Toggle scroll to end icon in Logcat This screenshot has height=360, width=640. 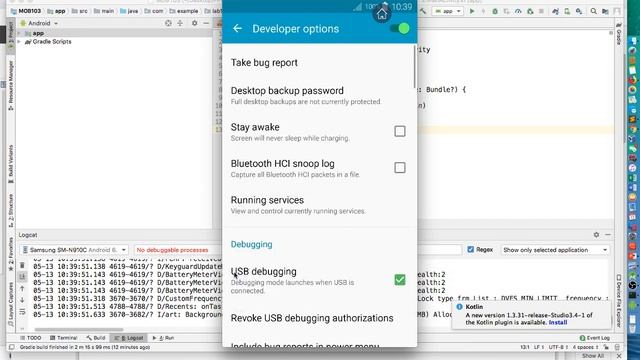[22, 277]
